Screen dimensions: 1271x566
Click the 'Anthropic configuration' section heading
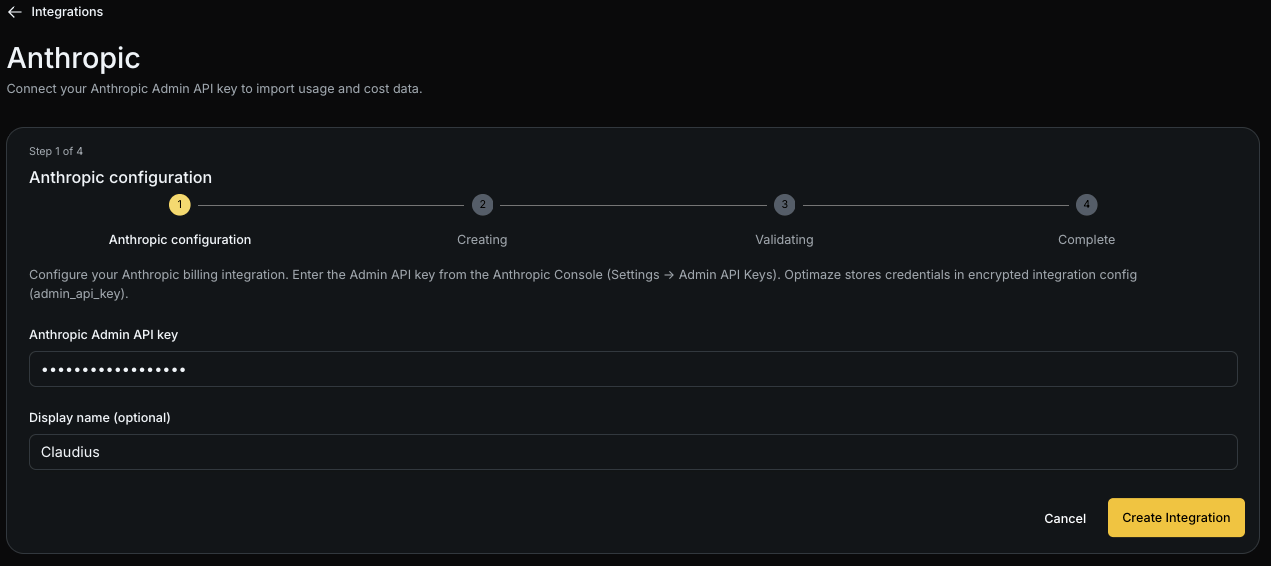[x=120, y=177]
